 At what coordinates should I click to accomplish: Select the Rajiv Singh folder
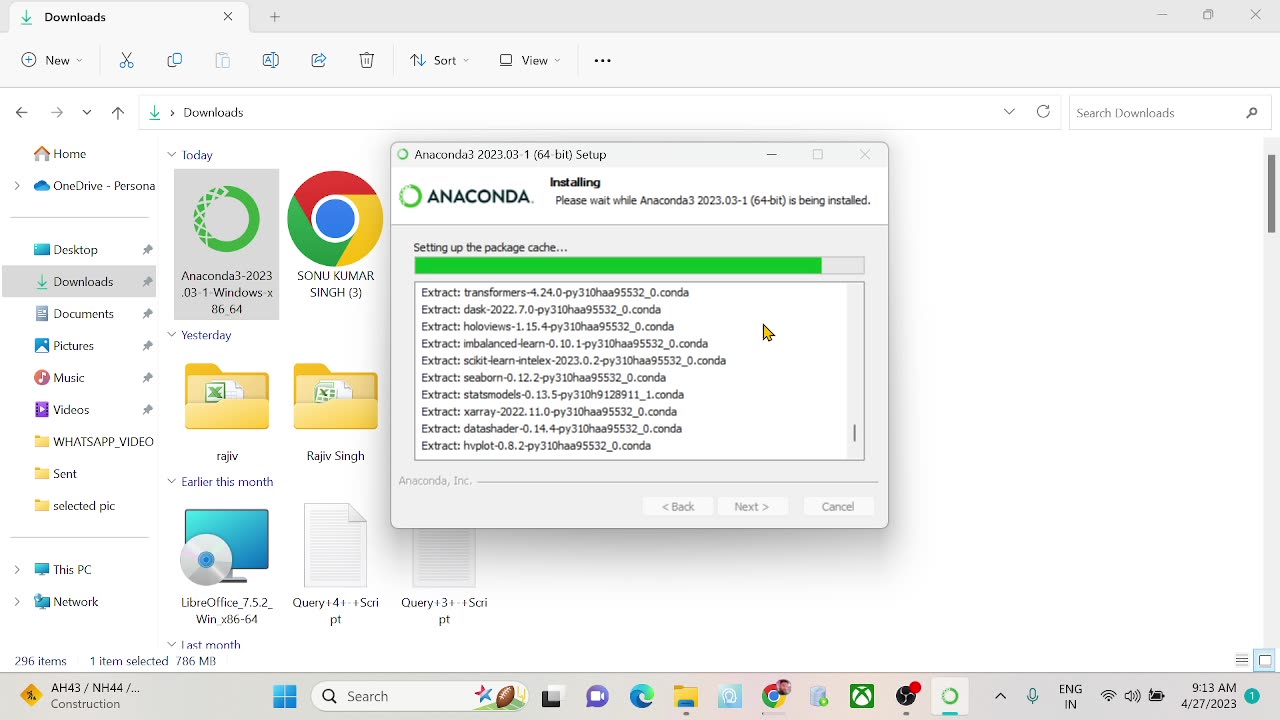(335, 411)
